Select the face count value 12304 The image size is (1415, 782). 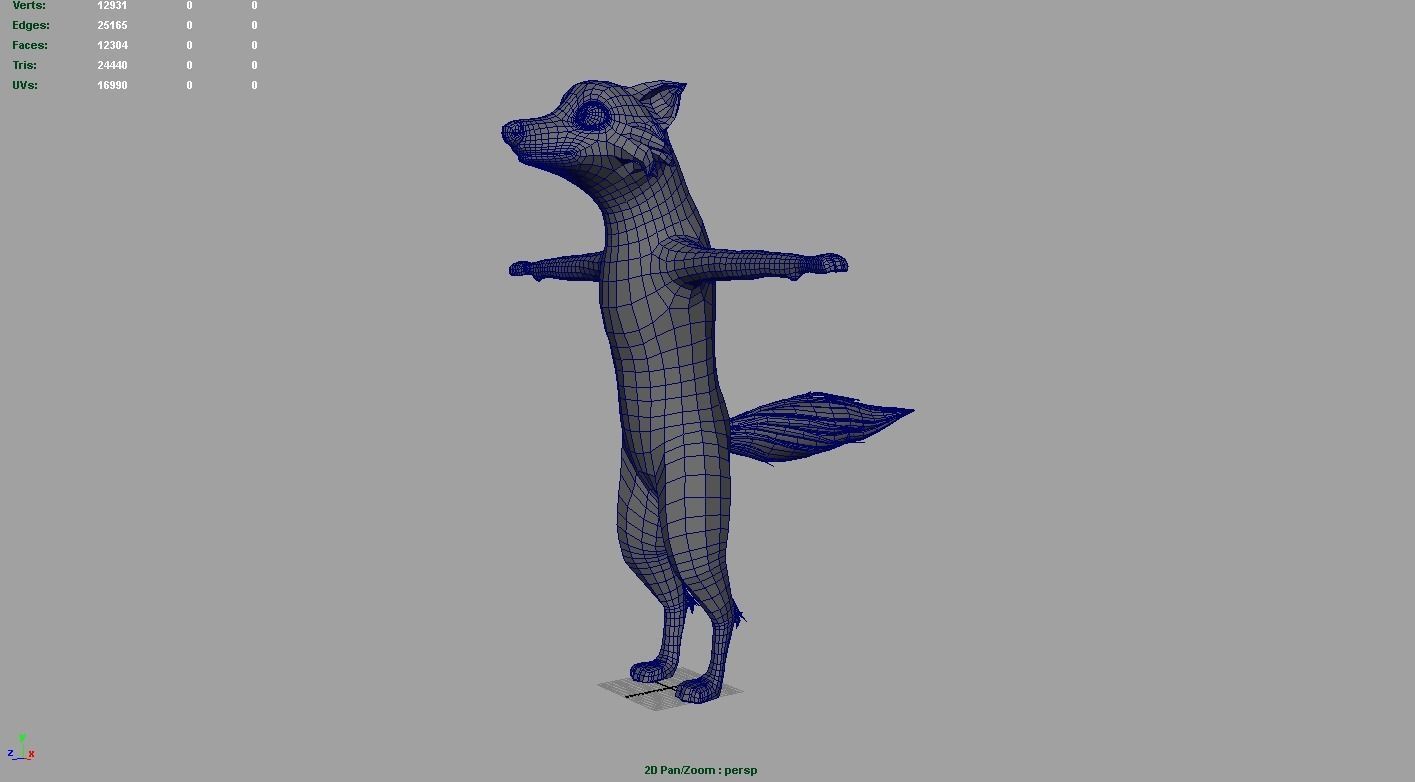point(112,45)
